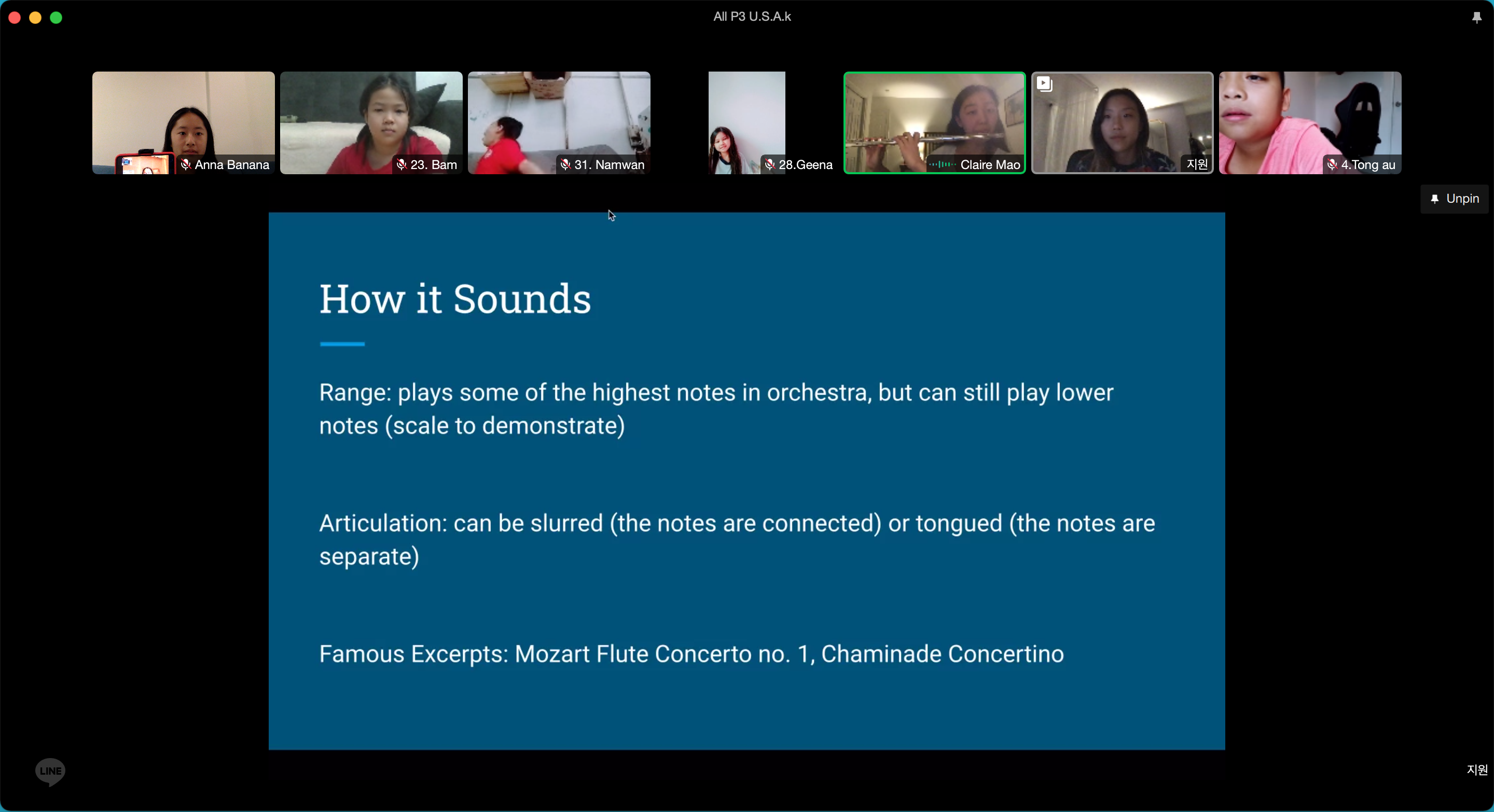The height and width of the screenshot is (812, 1494).
Task: Select Anna Banana's video thumbnail
Action: [x=183, y=123]
